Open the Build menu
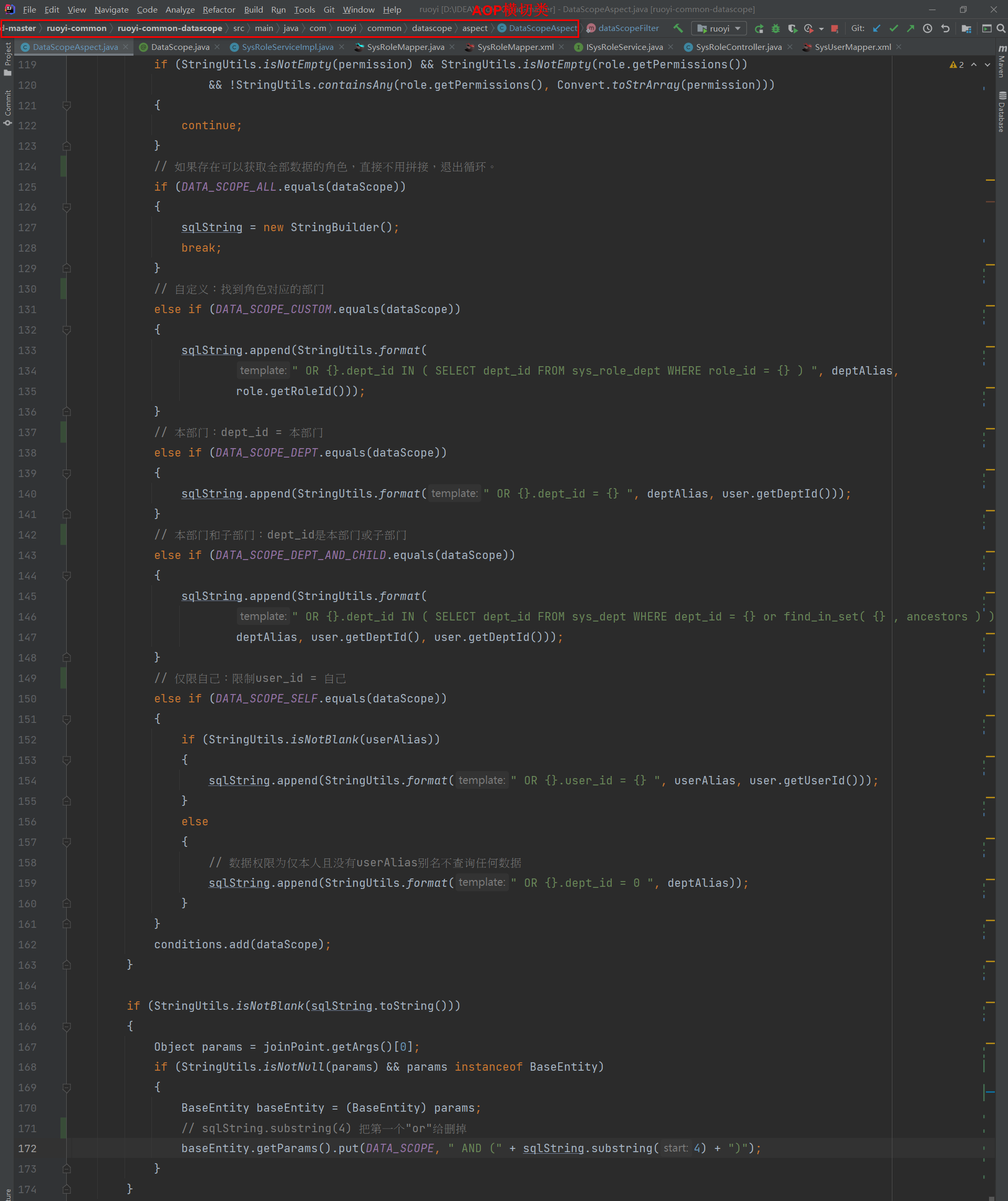The height and width of the screenshot is (1201, 1008). click(x=253, y=9)
